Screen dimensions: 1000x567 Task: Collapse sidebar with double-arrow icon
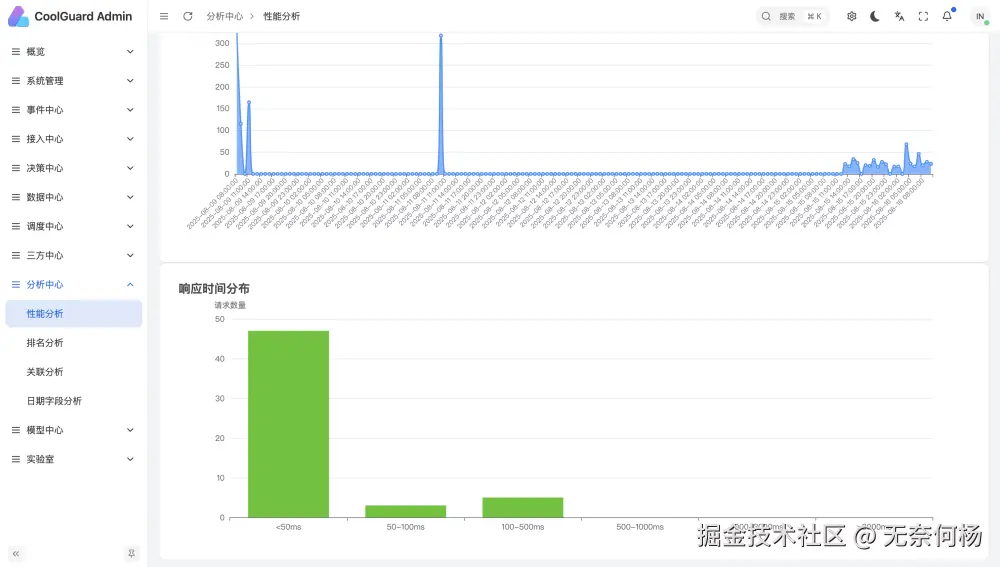16,554
